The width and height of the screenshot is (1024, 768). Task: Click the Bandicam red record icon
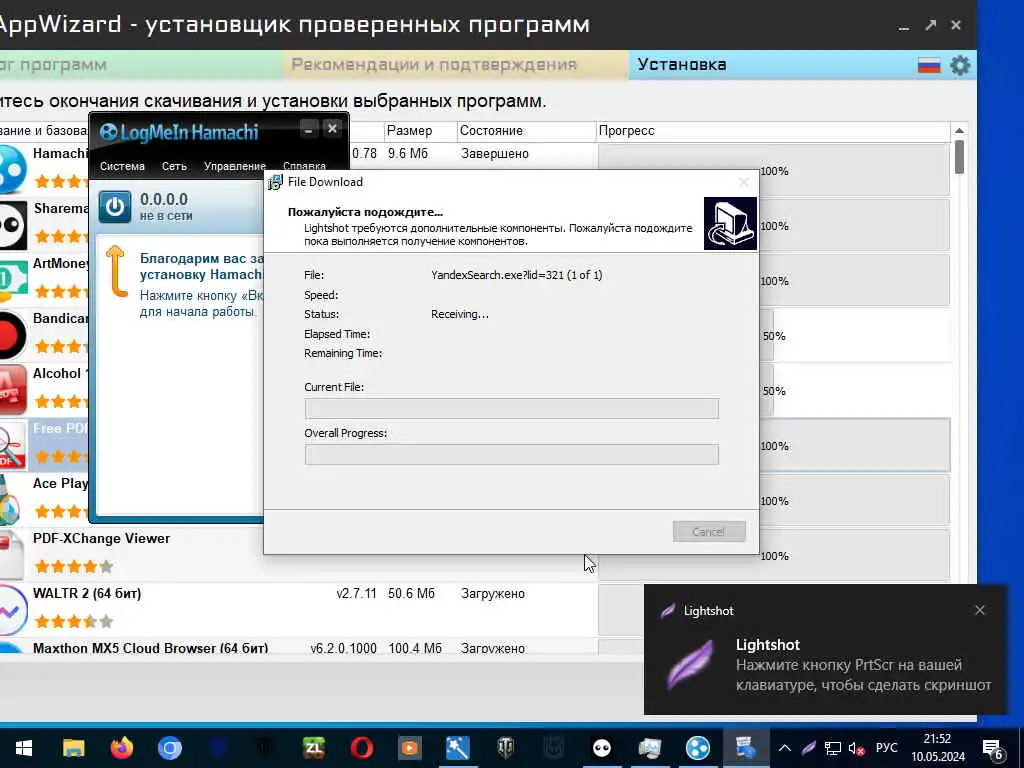coord(13,335)
